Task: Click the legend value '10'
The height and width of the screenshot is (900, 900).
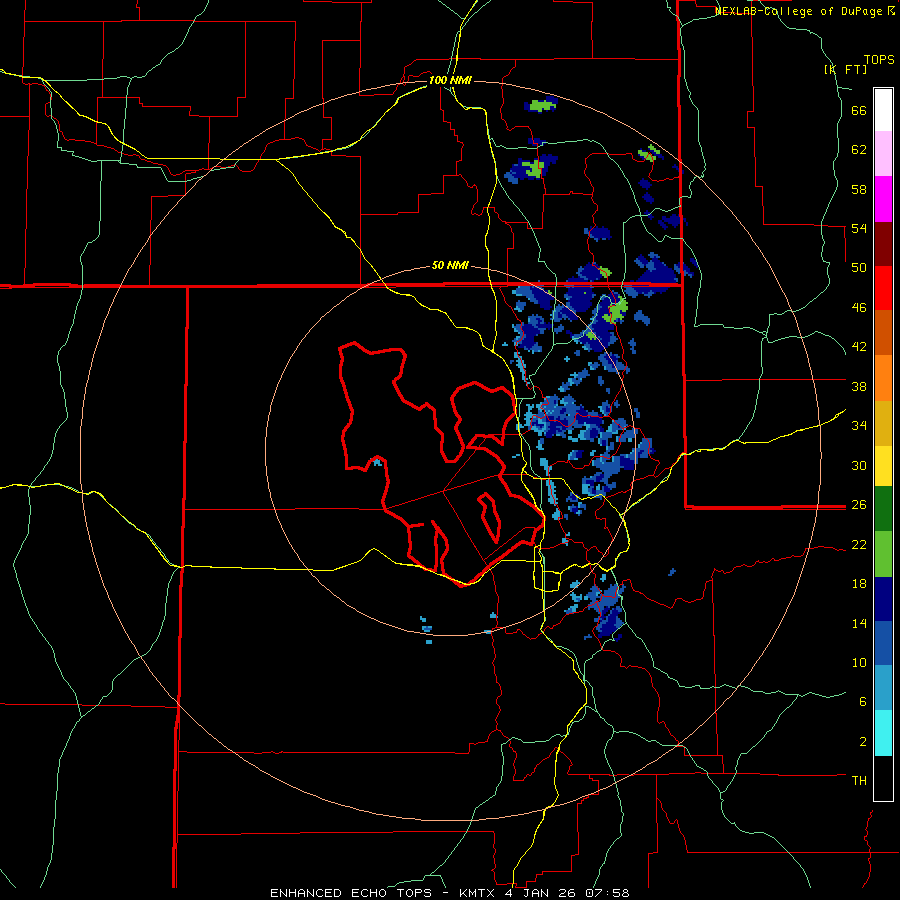Action: tap(859, 662)
